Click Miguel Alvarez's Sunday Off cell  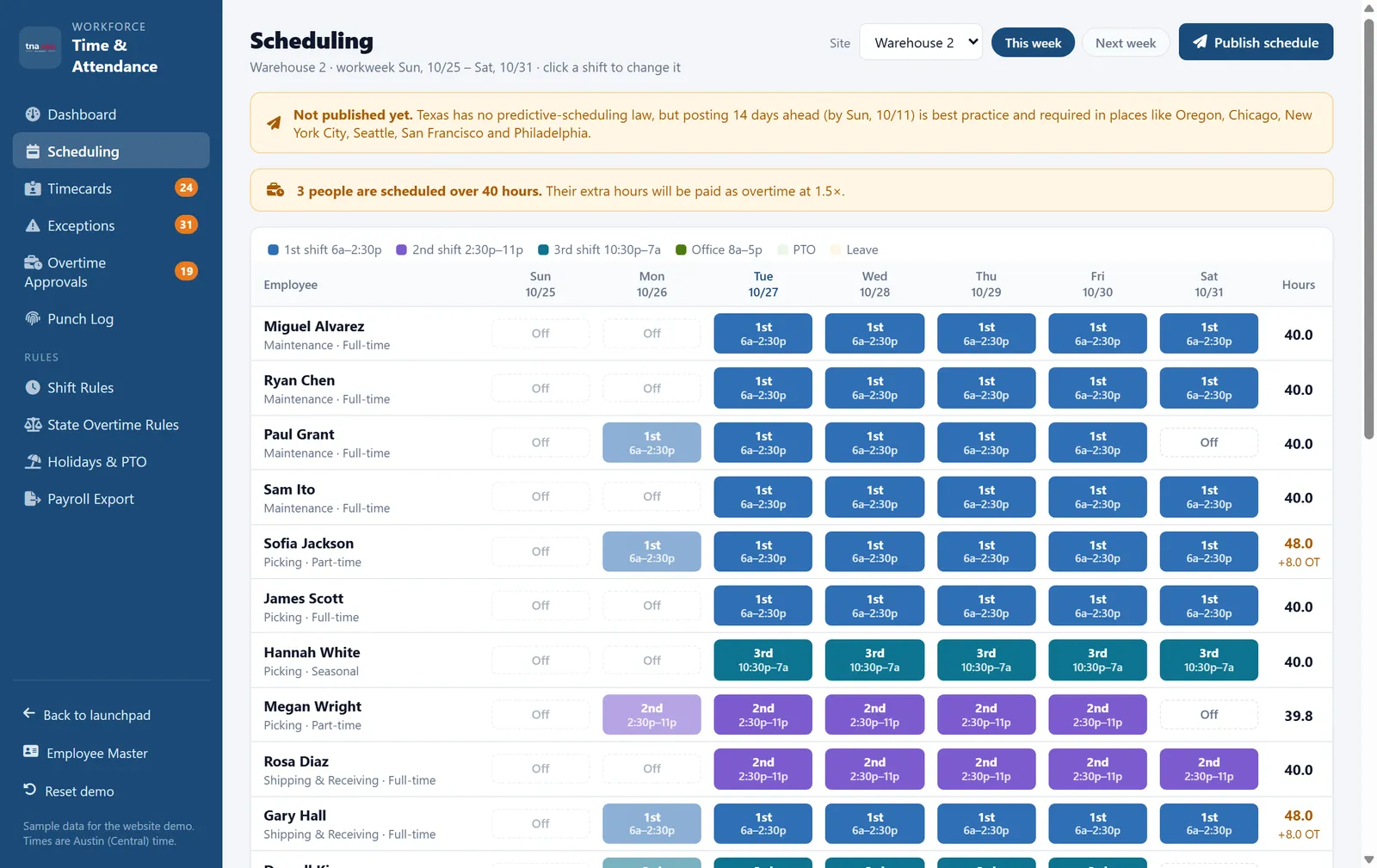[540, 333]
